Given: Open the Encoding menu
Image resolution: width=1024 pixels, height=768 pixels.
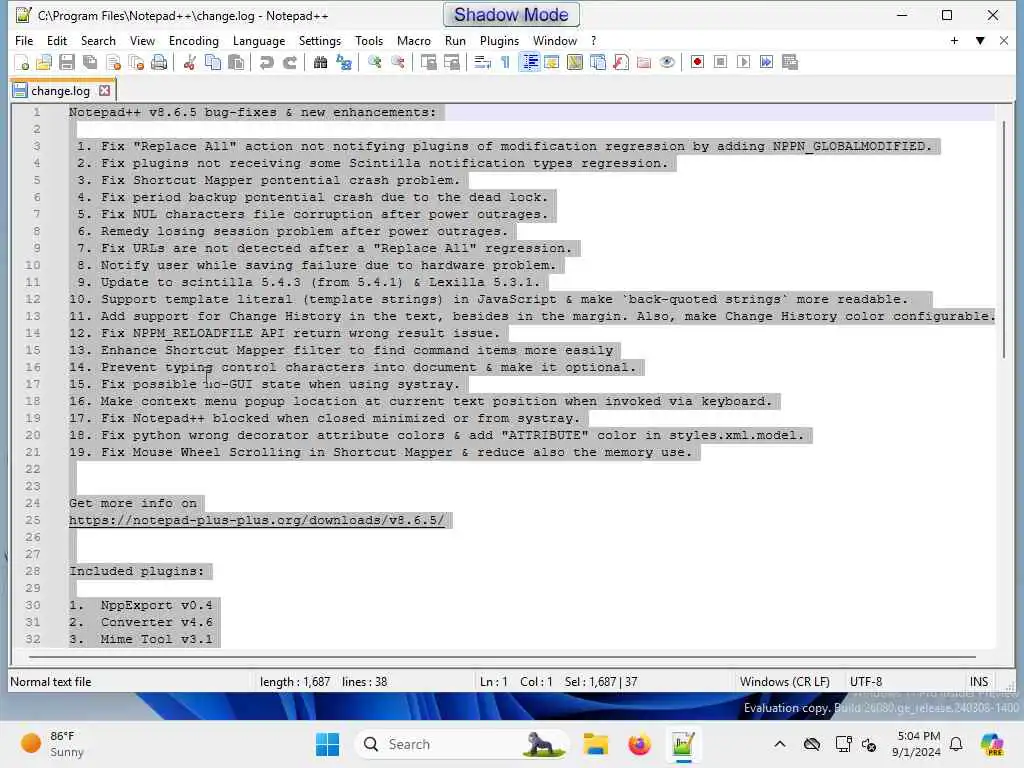Looking at the screenshot, I should click(193, 40).
